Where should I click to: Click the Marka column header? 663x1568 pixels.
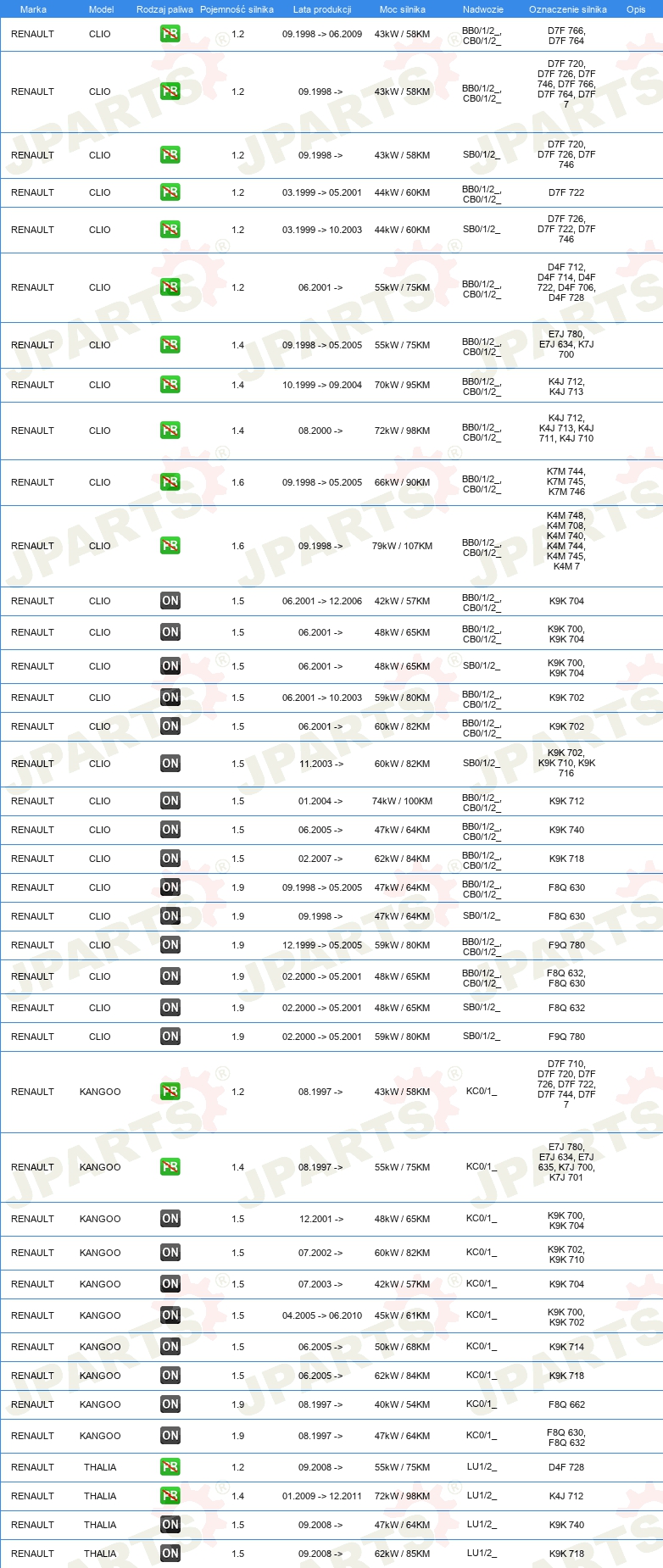pyautogui.click(x=33, y=9)
